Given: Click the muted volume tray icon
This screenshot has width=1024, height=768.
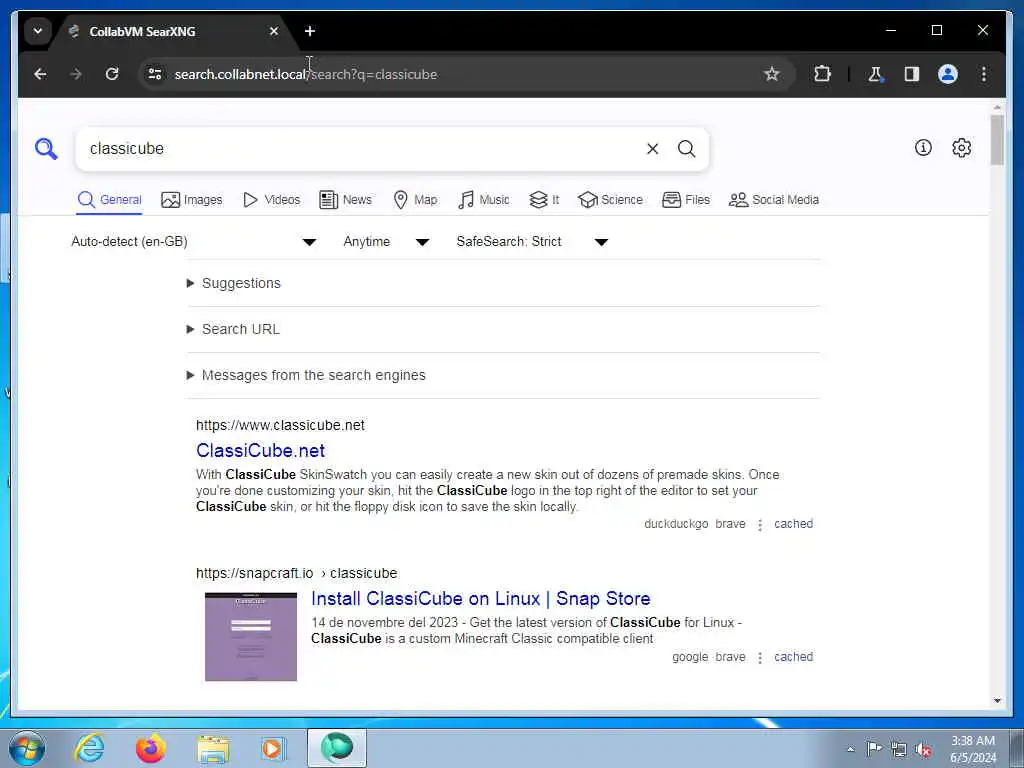Looking at the screenshot, I should [x=923, y=749].
